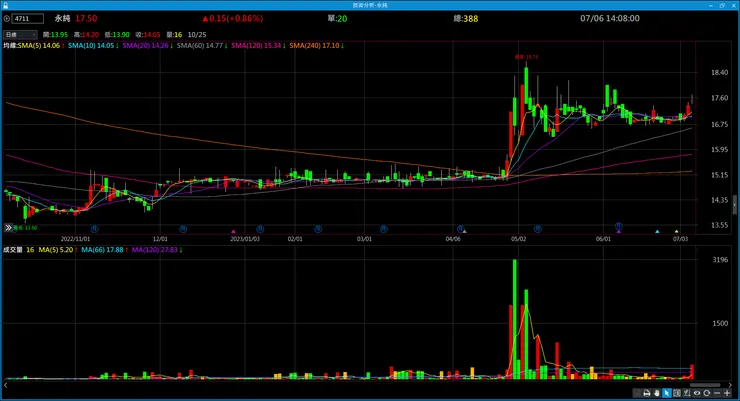Screen dimensions: 740x401
Task: Open the 日線 period dropdown
Action: (x=20, y=34)
